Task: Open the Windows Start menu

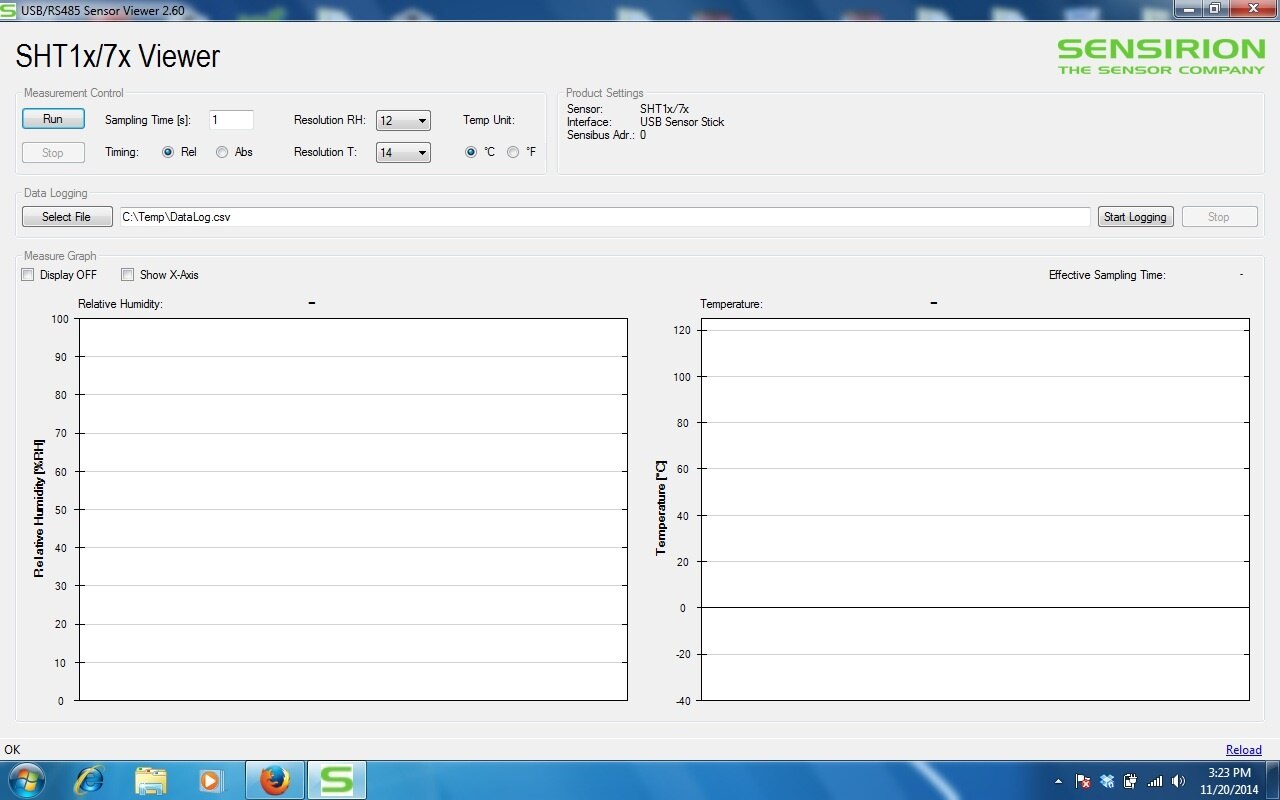Action: click(x=26, y=780)
